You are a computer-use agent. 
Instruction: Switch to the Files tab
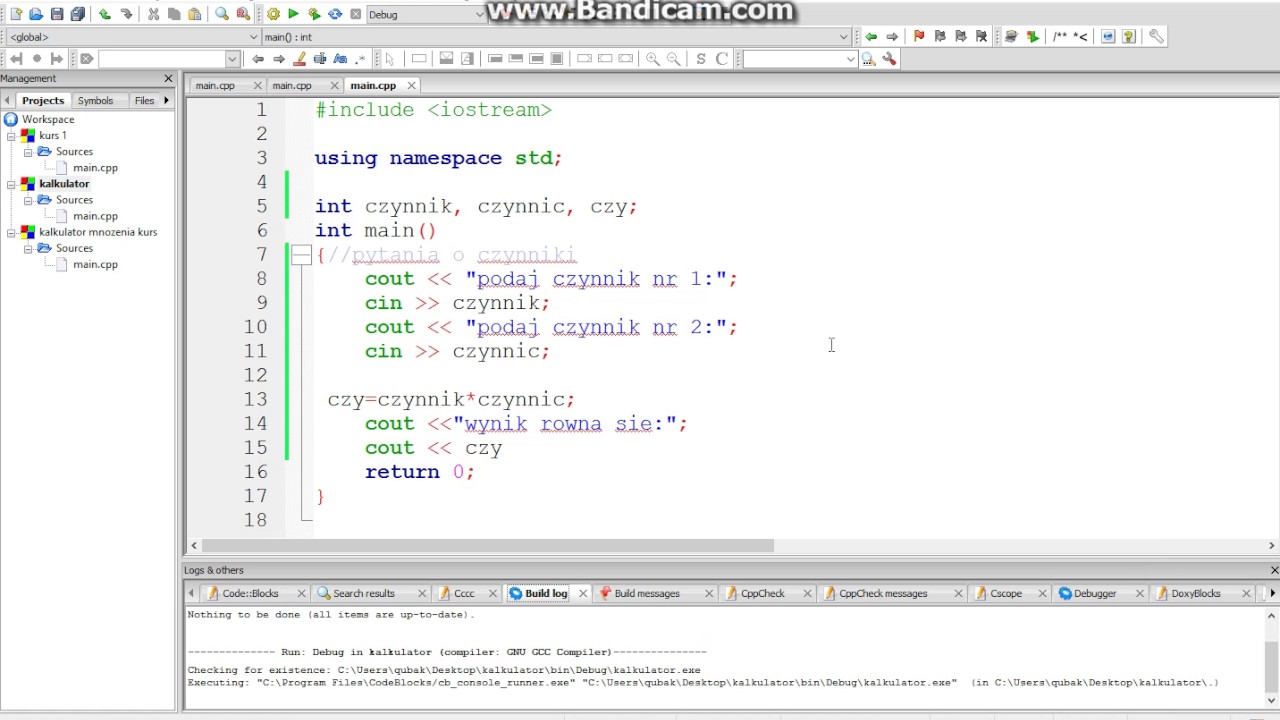pyautogui.click(x=144, y=100)
